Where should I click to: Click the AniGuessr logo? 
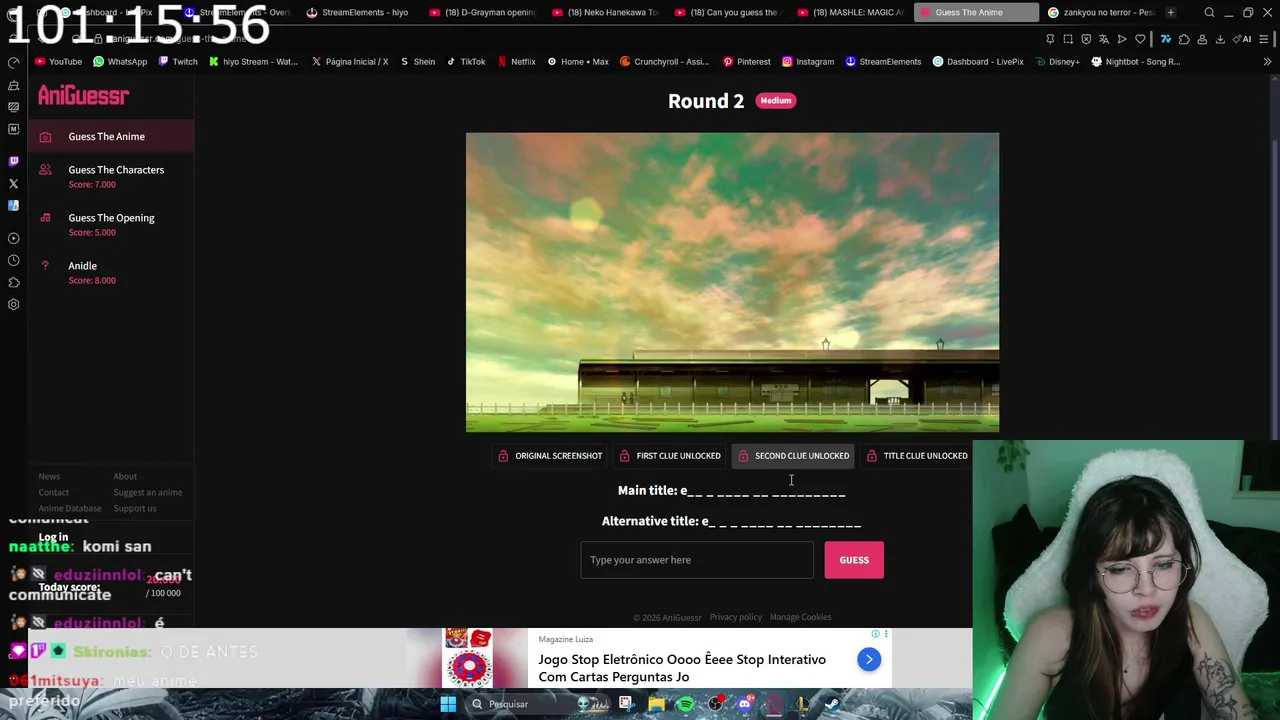tap(84, 96)
